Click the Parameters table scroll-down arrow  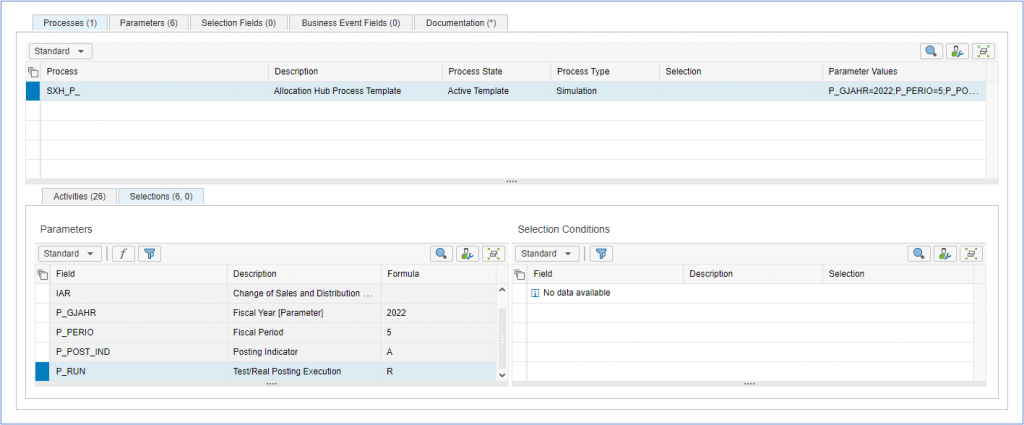click(502, 375)
